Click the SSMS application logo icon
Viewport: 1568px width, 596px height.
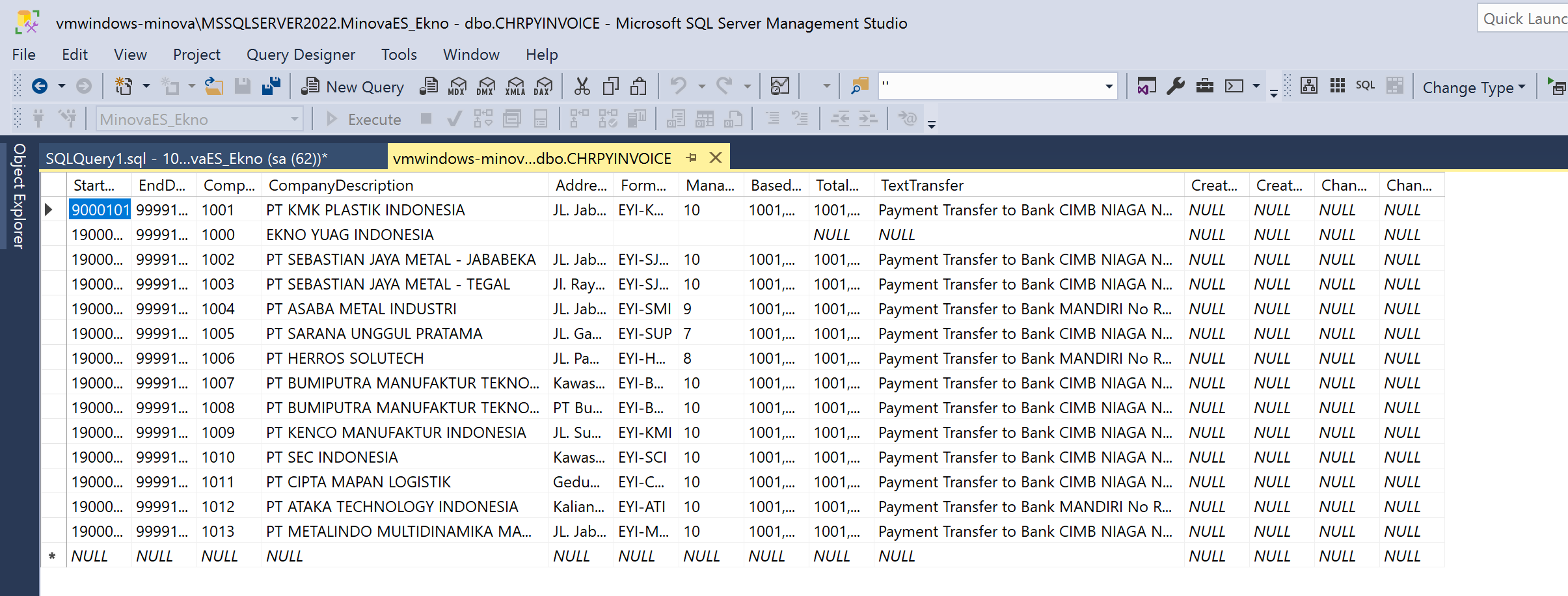coord(27,22)
